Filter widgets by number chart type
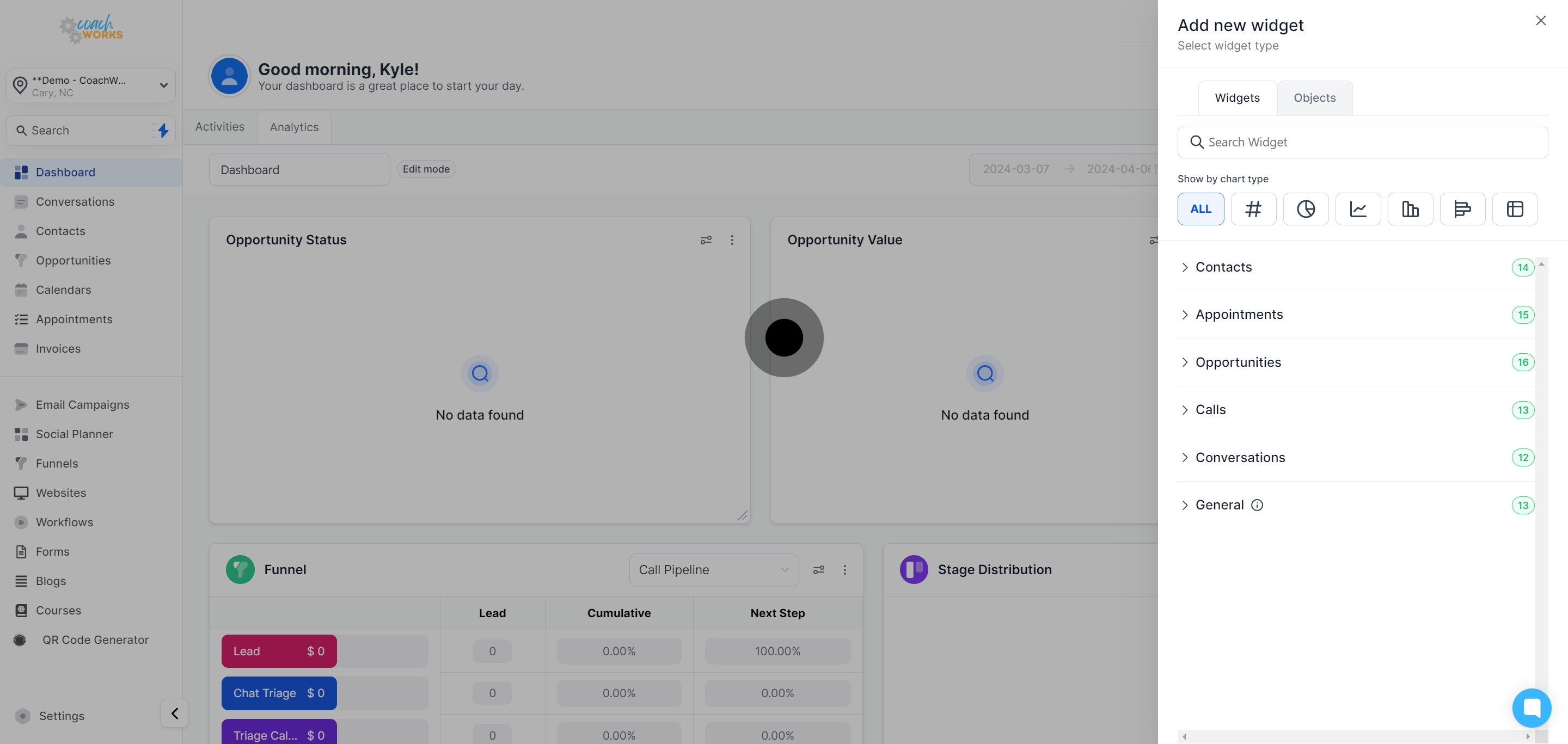The width and height of the screenshot is (1568, 744). 1253,208
